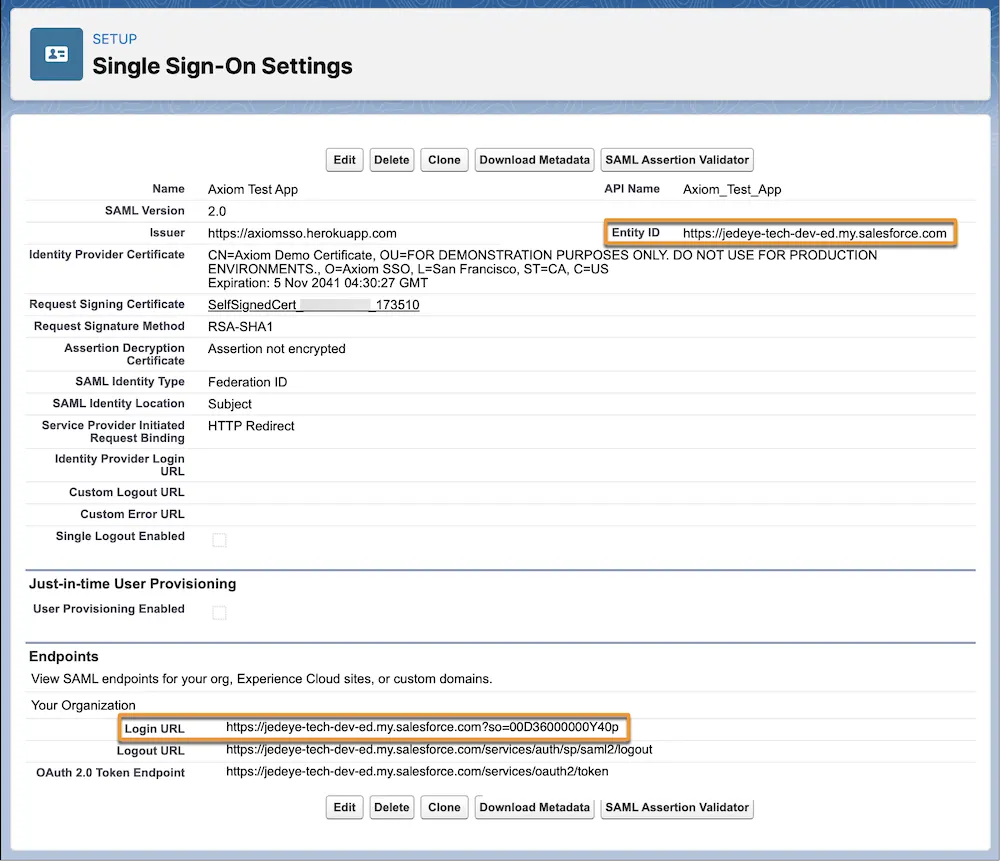The height and width of the screenshot is (861, 1000).
Task: Click the Assertion not encrypted value
Action: 277,349
